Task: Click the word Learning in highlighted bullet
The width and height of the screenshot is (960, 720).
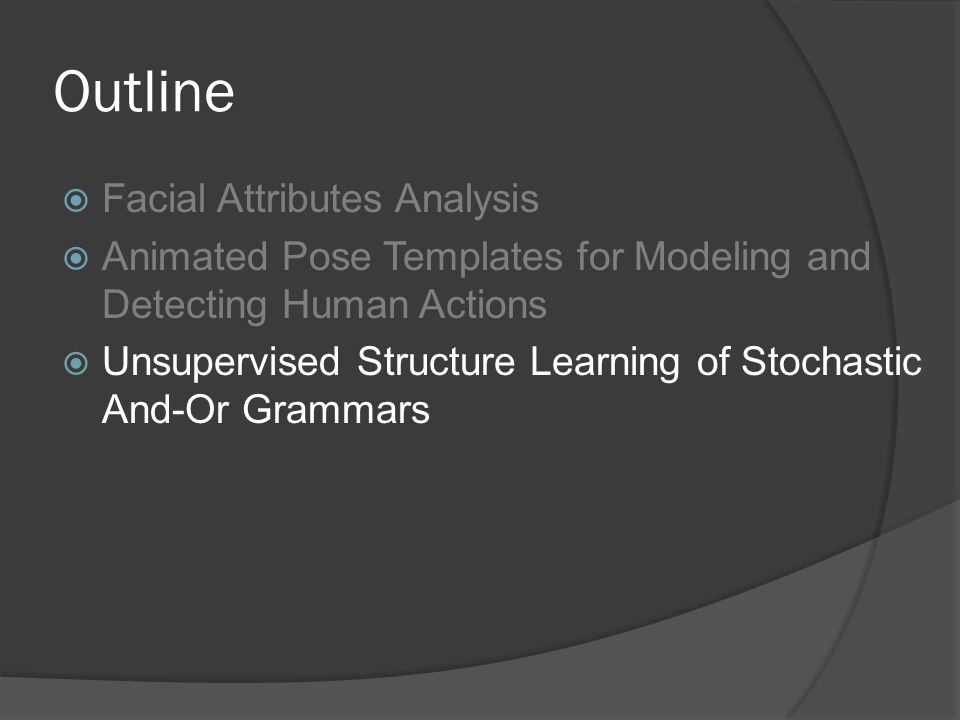Action: pyautogui.click(x=605, y=363)
